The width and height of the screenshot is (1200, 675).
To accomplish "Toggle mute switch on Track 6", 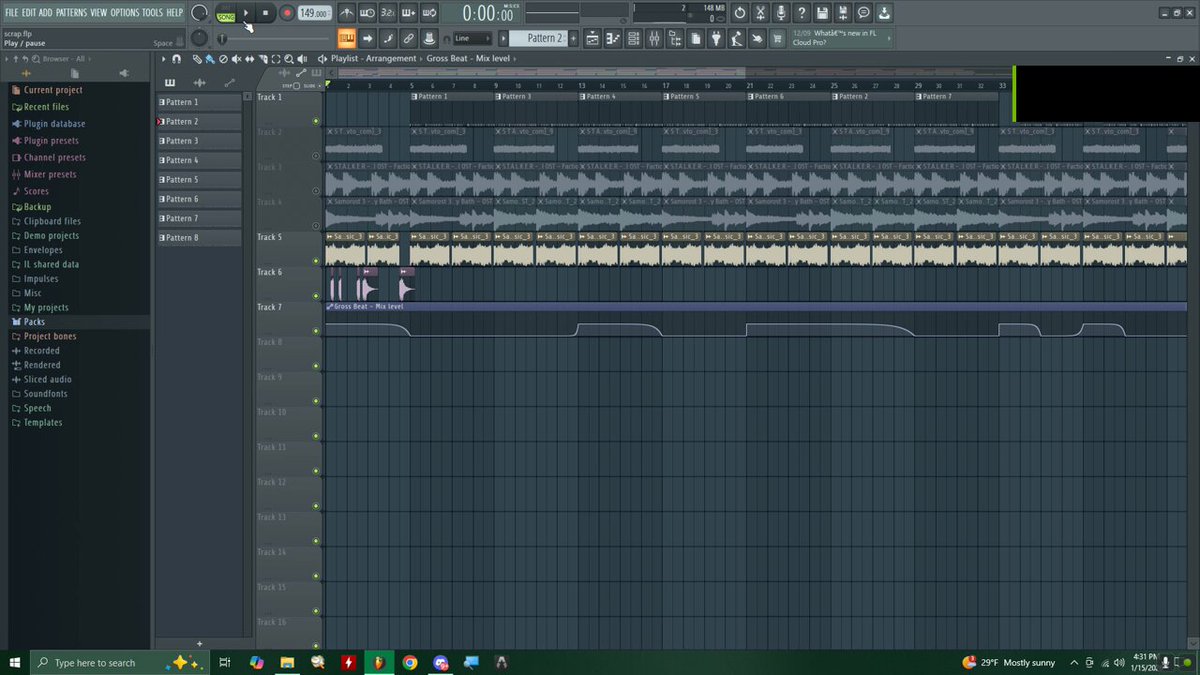I will click(316, 296).
